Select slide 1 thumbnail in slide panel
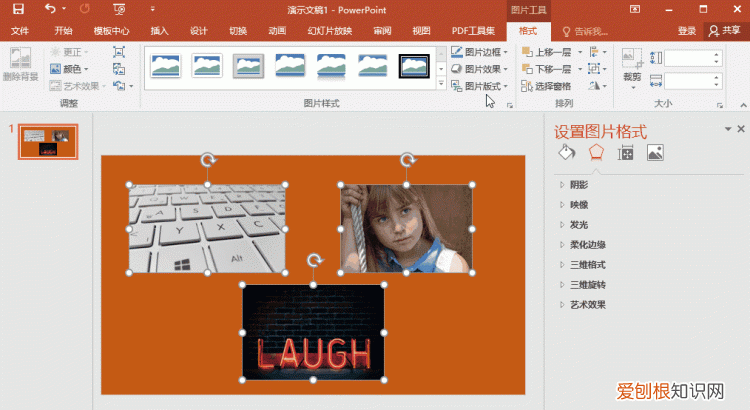 (x=48, y=141)
